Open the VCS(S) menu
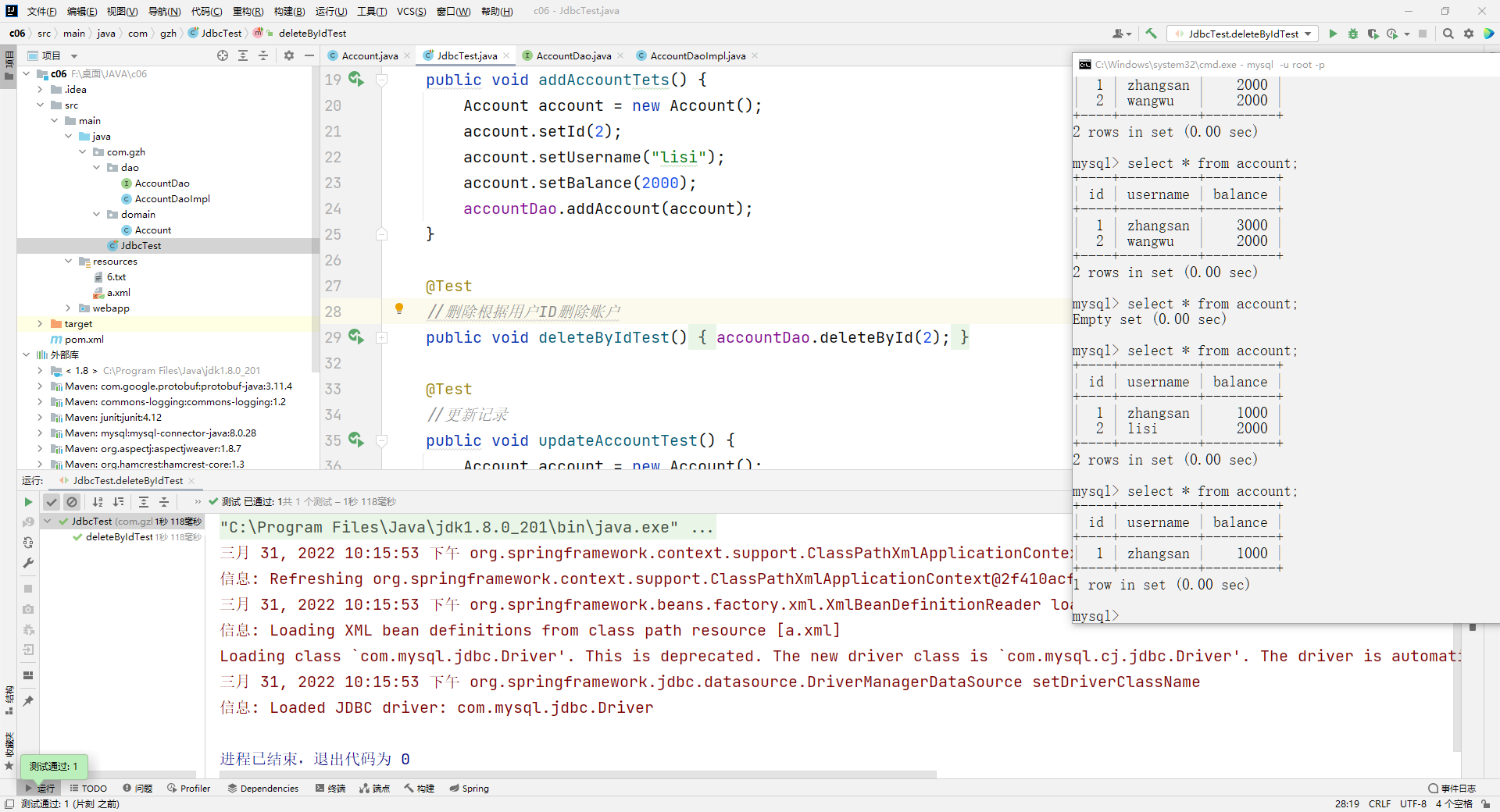 coord(411,11)
